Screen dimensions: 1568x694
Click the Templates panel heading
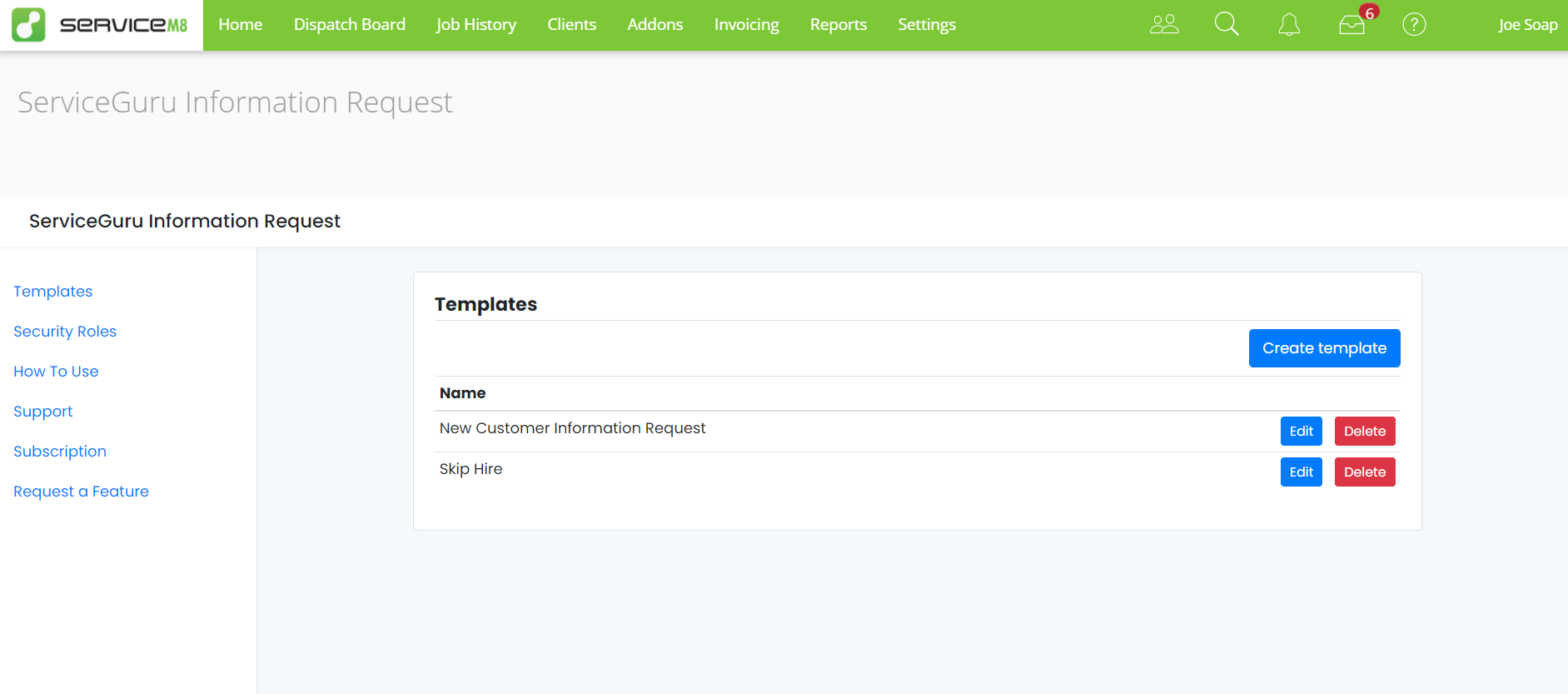click(486, 304)
